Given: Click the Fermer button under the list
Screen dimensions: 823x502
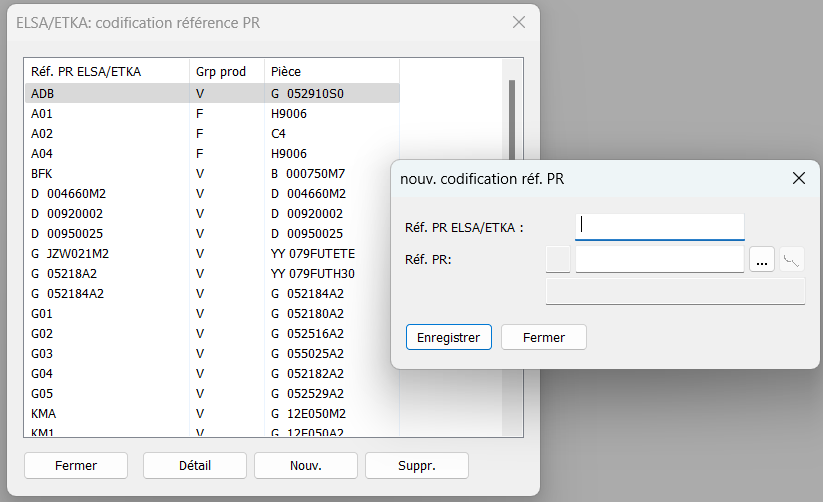Looking at the screenshot, I should (76, 465).
